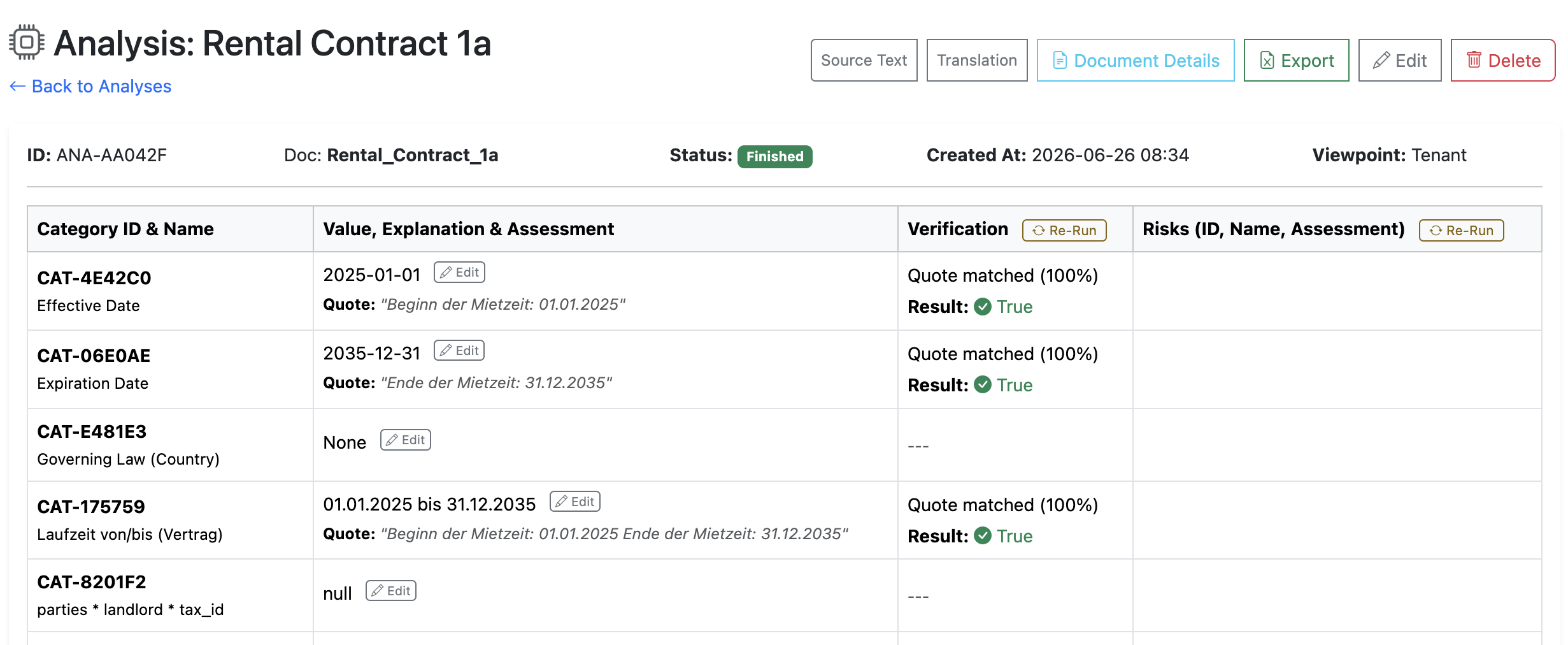
Task: Click the Finished status badge
Action: (x=774, y=156)
